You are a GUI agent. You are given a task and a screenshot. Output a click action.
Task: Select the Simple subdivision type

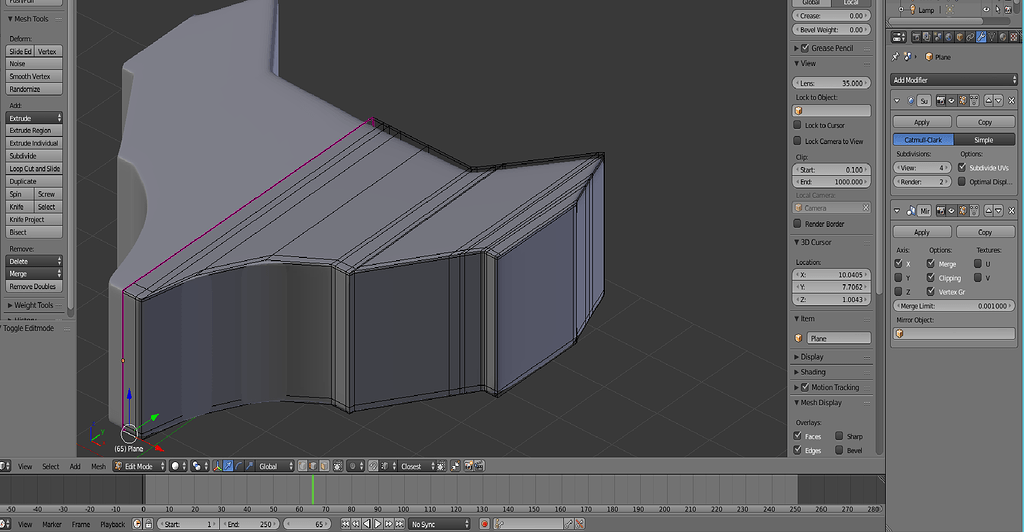984,140
